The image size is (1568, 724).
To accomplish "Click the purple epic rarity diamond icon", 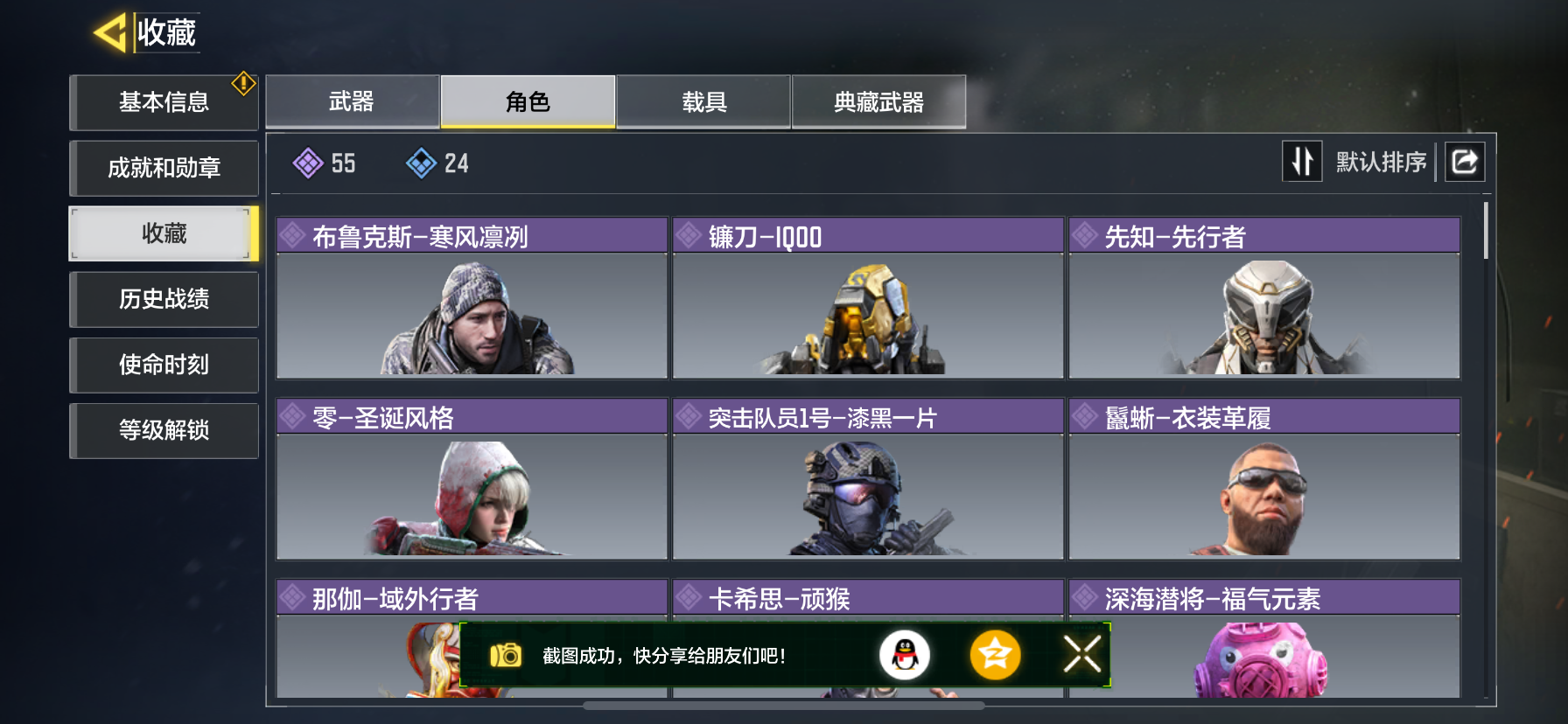I will point(308,163).
